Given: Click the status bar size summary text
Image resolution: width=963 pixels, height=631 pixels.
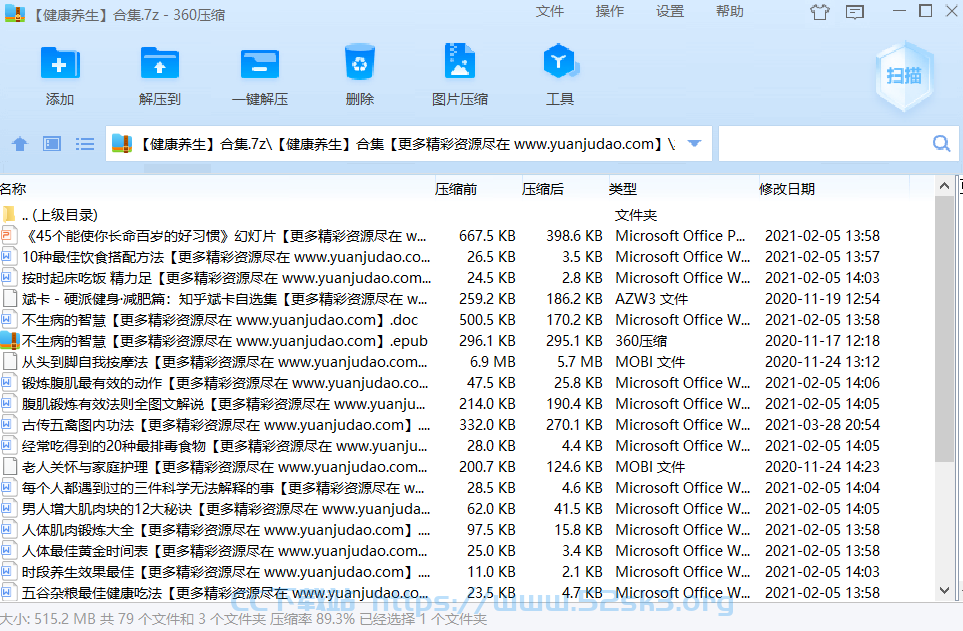Looking at the screenshot, I should (243, 619).
